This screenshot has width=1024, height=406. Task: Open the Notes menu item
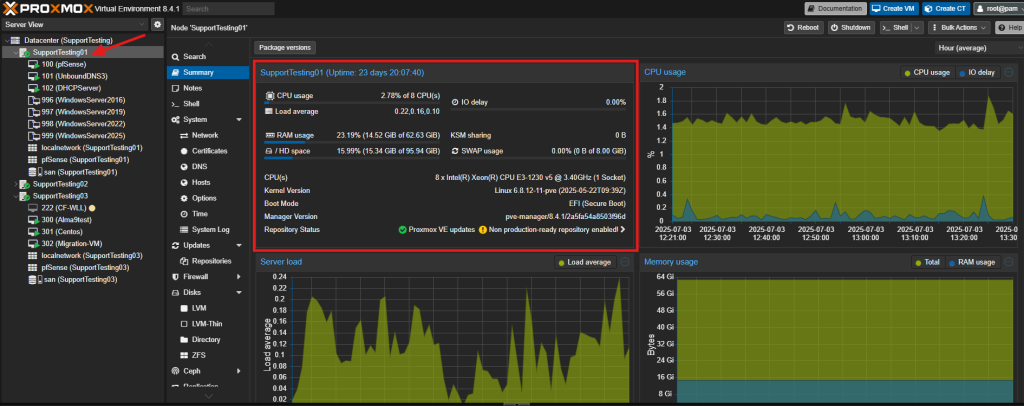tap(193, 88)
